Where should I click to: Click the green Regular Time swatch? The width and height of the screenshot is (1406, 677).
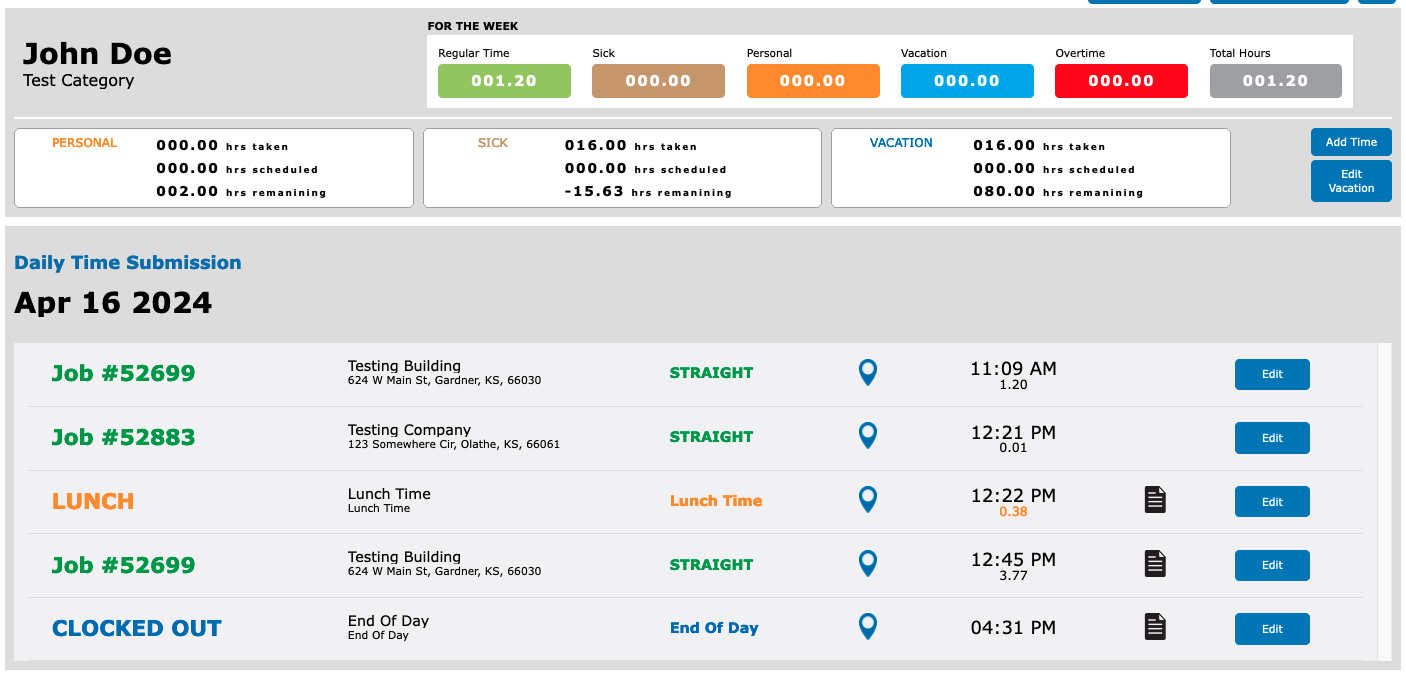point(504,81)
